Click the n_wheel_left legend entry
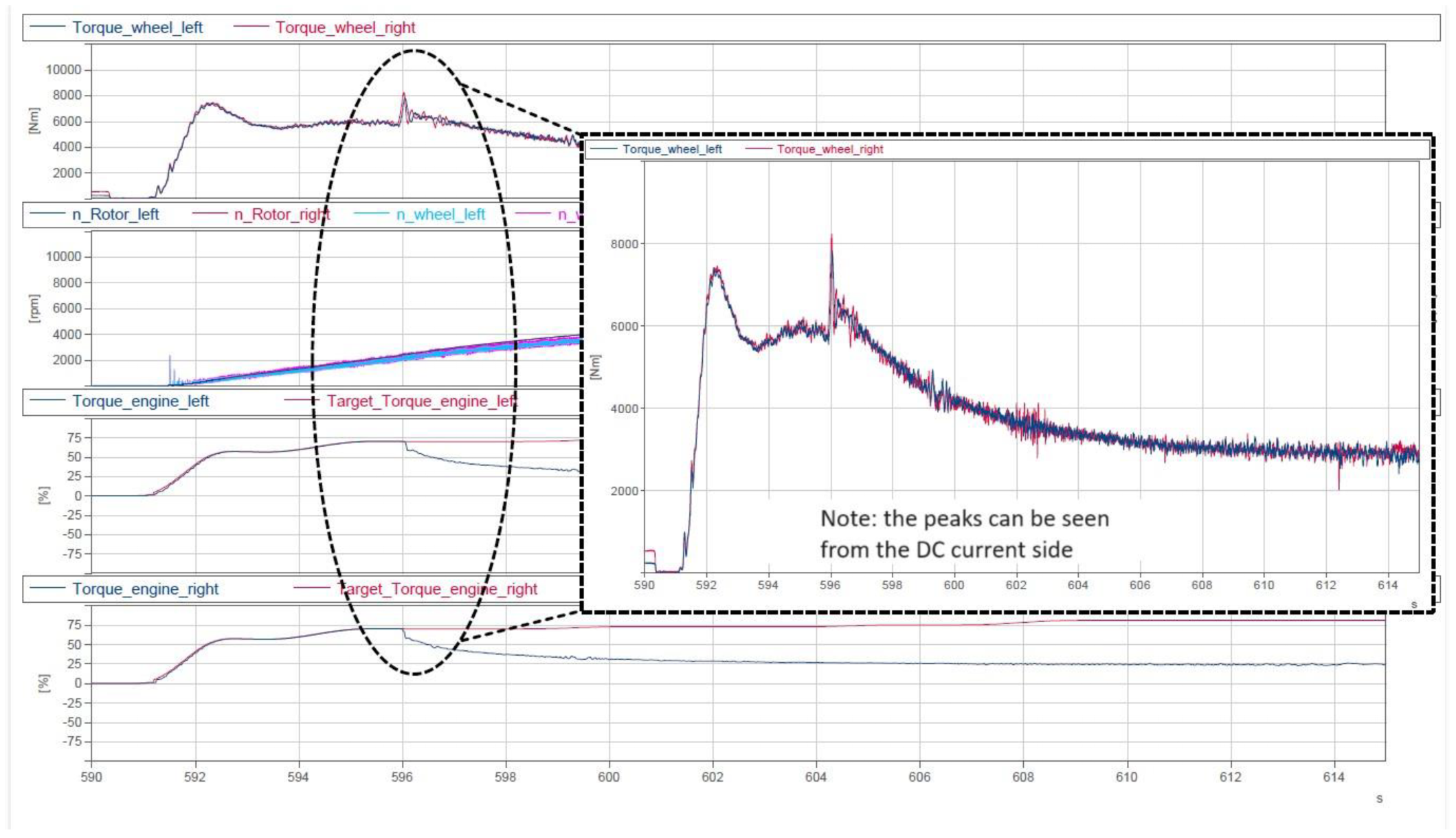The image size is (1456, 838). [440, 214]
